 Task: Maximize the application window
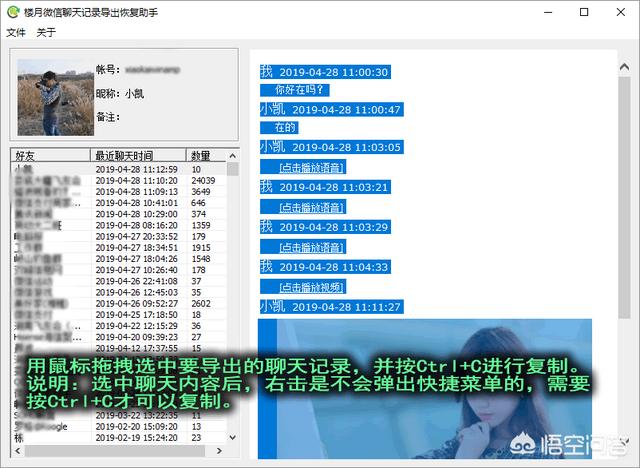pos(584,12)
